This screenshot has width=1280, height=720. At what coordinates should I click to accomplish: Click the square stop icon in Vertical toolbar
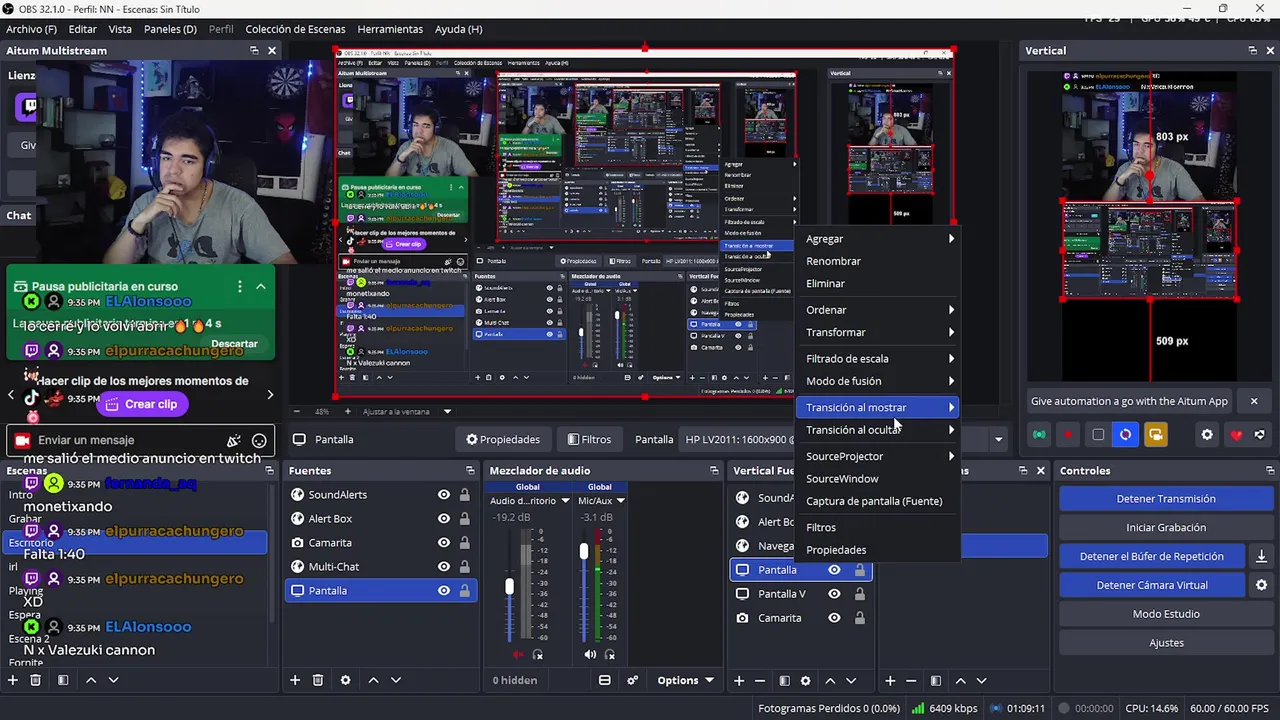point(1098,435)
